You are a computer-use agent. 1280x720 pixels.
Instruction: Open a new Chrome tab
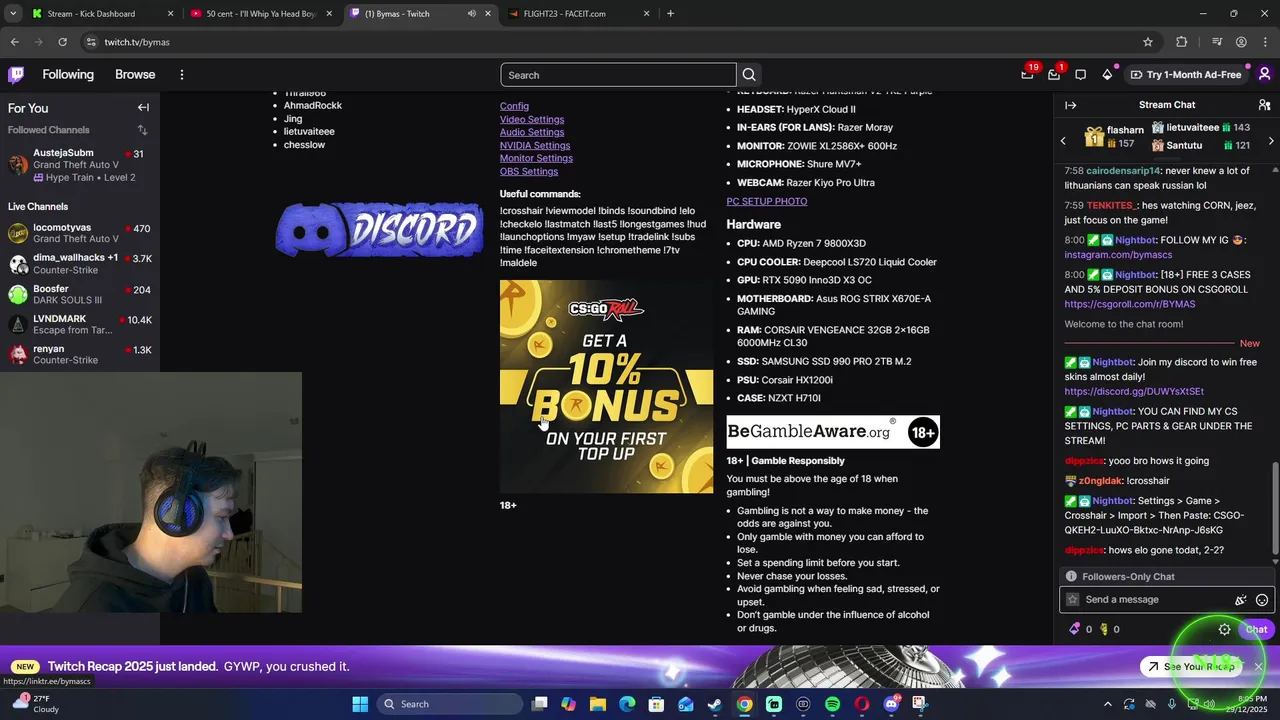(x=670, y=14)
